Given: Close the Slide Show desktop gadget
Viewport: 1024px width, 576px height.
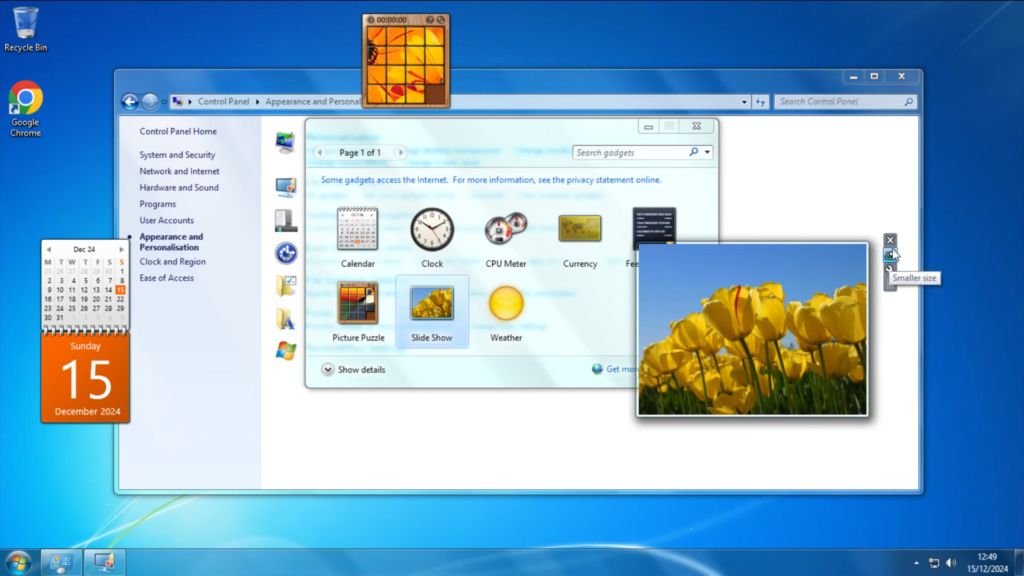Looking at the screenshot, I should 890,240.
